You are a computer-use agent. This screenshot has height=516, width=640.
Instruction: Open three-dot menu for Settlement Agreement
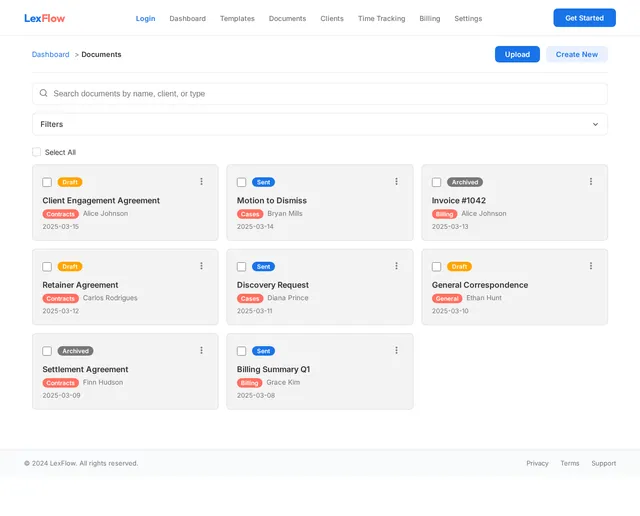[201, 350]
